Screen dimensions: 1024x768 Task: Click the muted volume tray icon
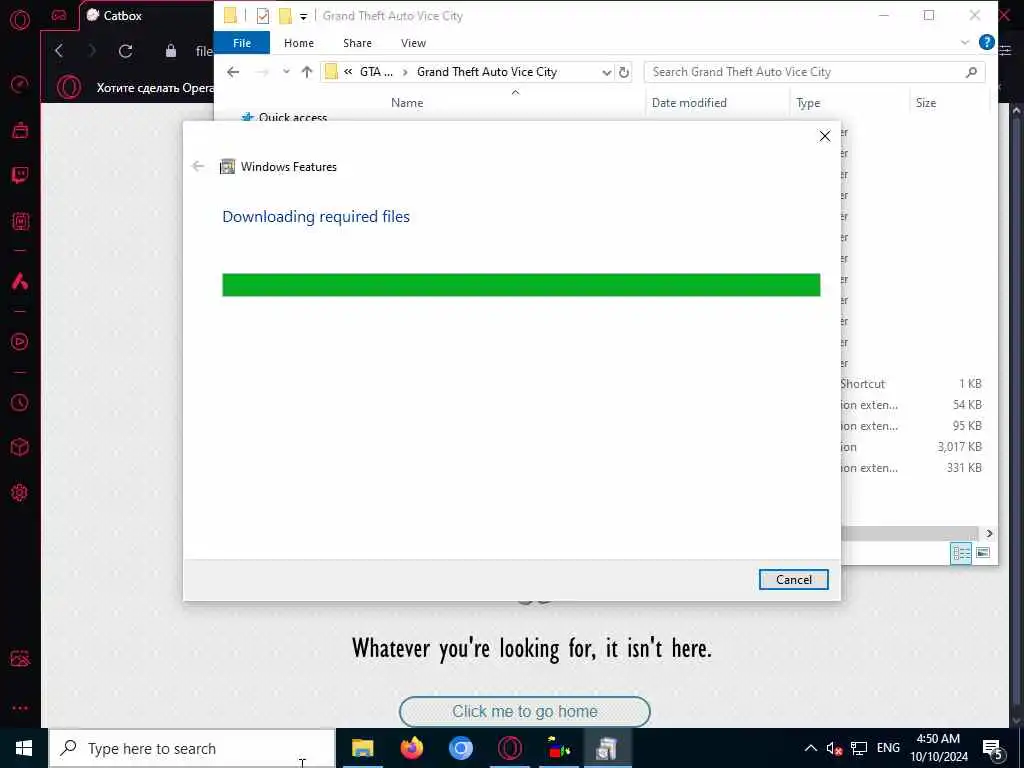(833, 748)
